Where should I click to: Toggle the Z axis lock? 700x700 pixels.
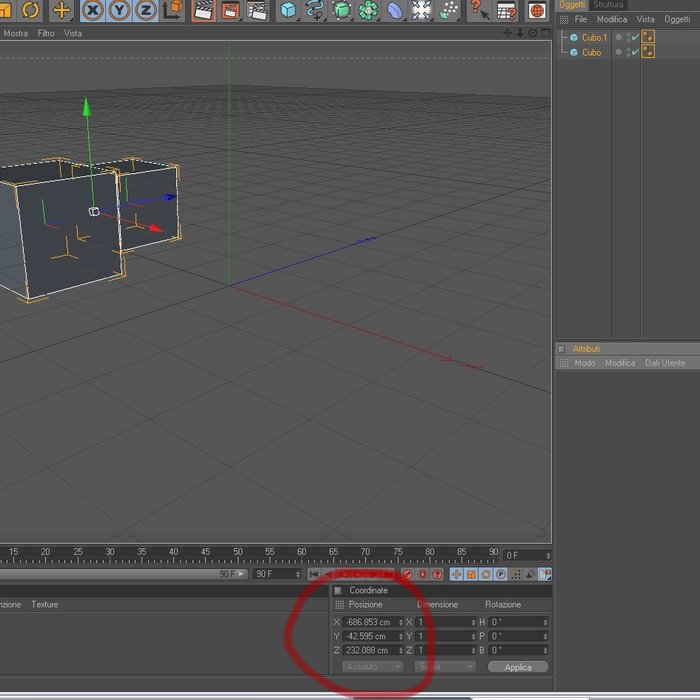146,10
